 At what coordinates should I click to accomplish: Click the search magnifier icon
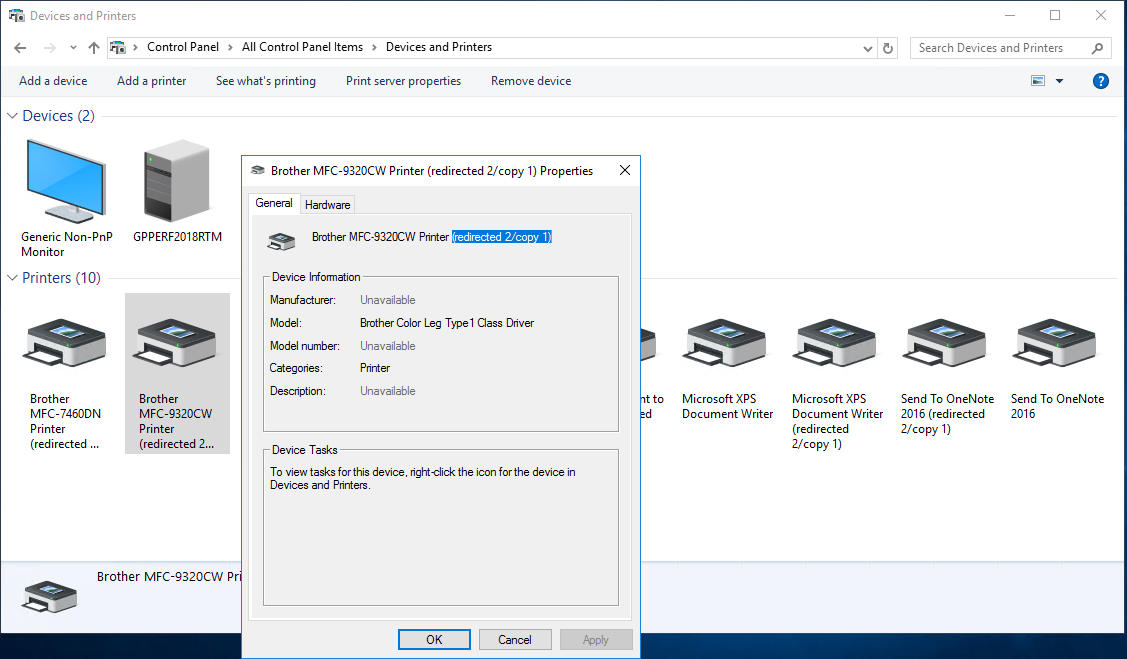point(1097,48)
